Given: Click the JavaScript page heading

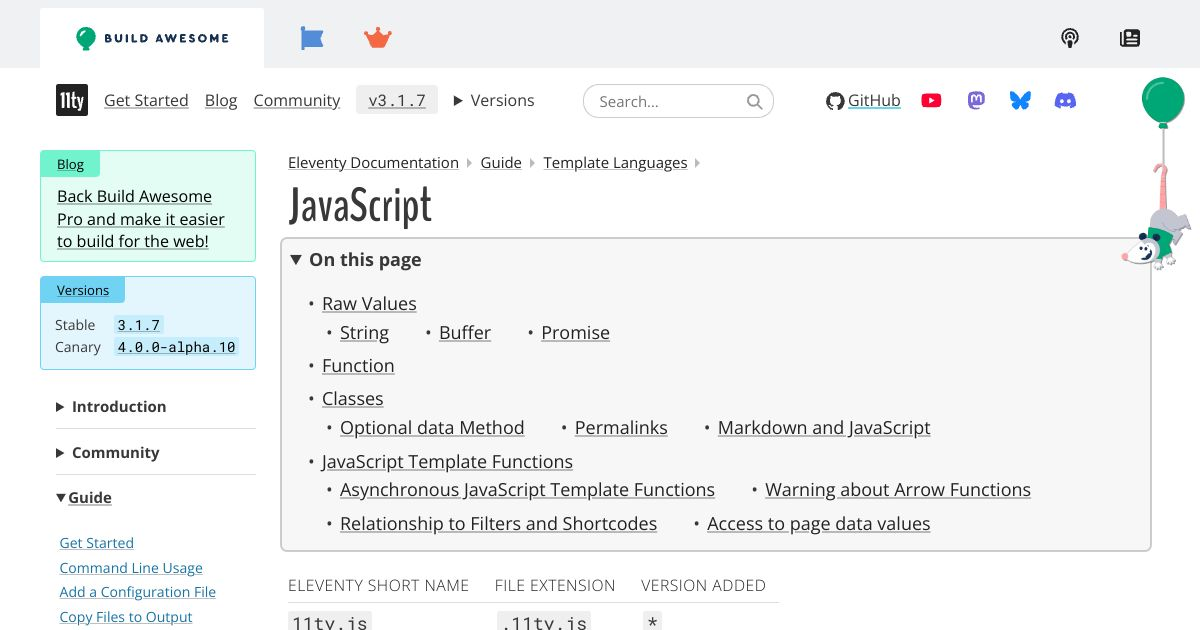Looking at the screenshot, I should click(360, 205).
